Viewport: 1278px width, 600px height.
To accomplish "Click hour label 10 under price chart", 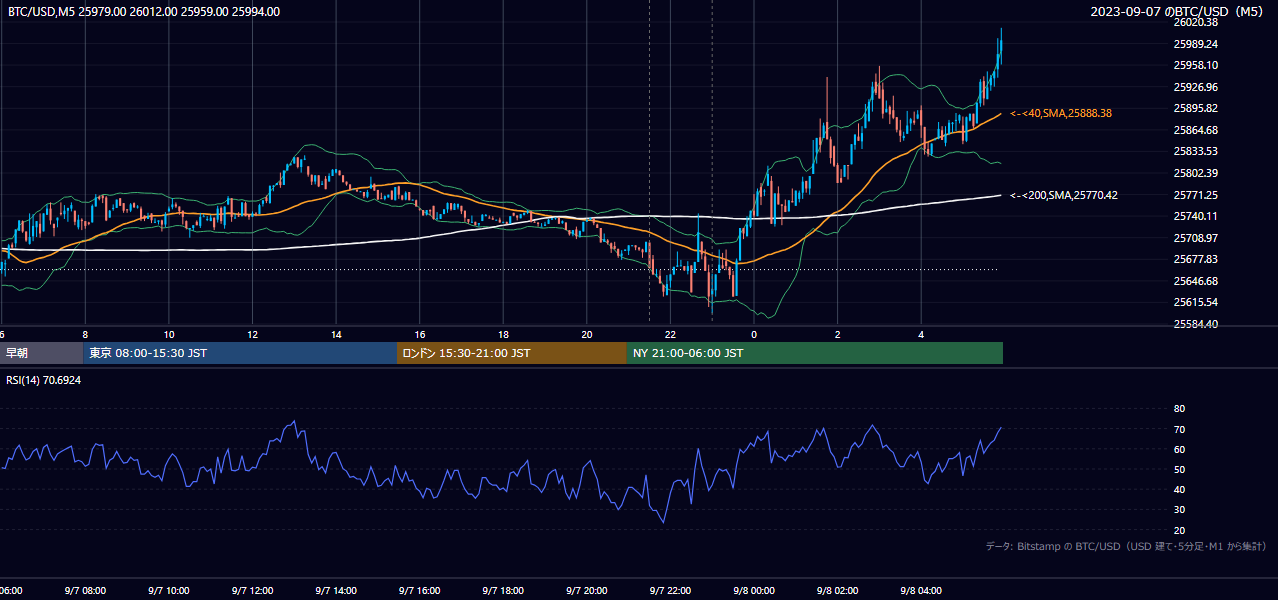I will click(169, 334).
